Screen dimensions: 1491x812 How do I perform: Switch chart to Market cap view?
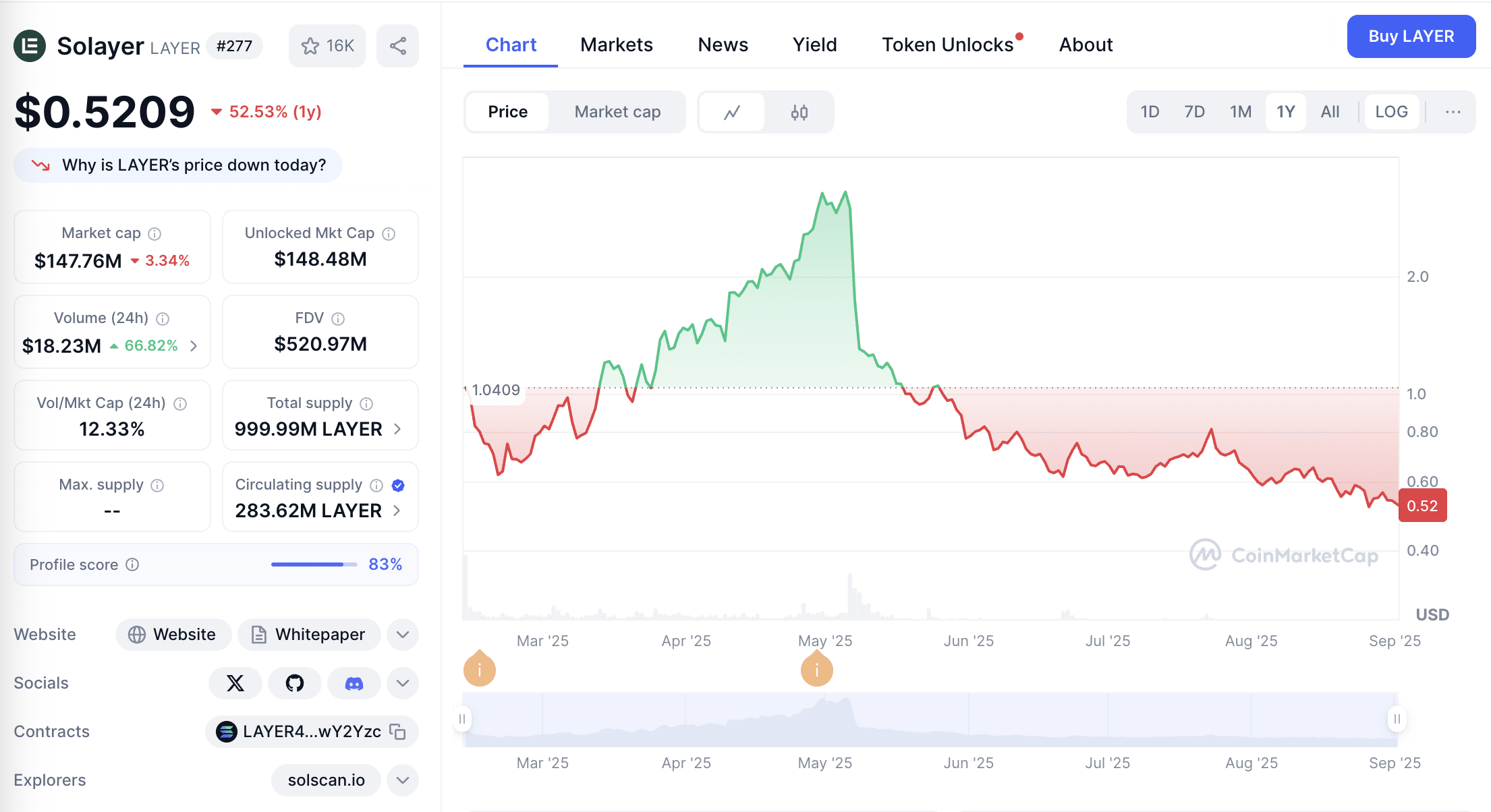[x=617, y=112]
